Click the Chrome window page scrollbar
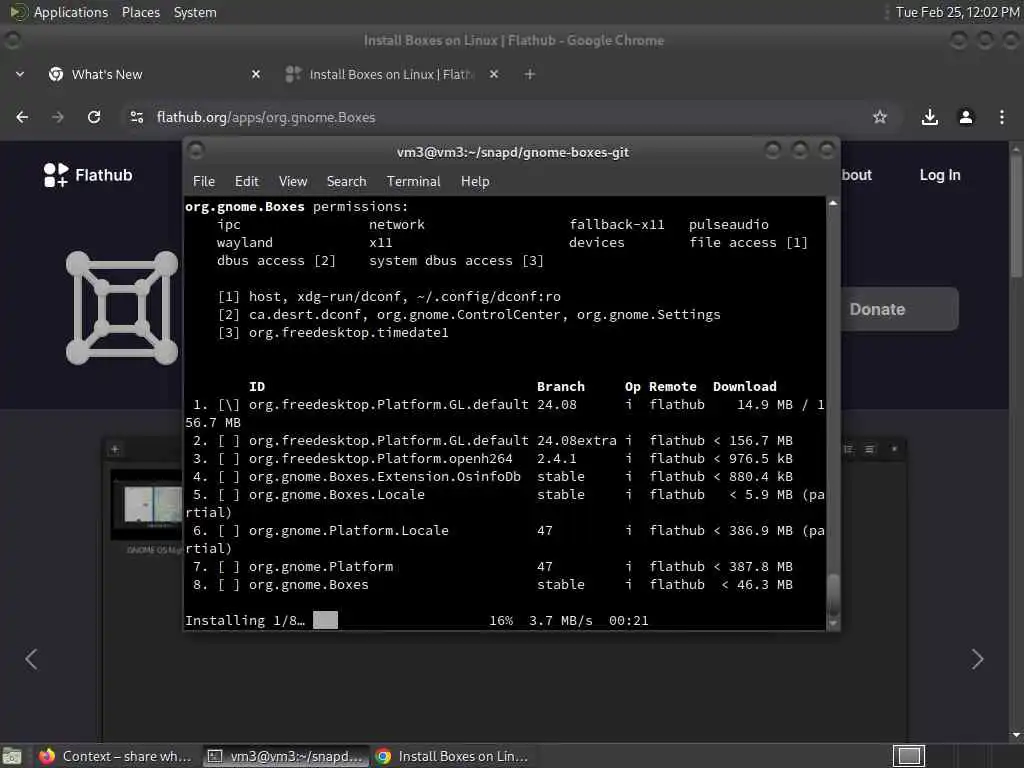This screenshot has width=1024, height=768. pyautogui.click(x=1016, y=216)
